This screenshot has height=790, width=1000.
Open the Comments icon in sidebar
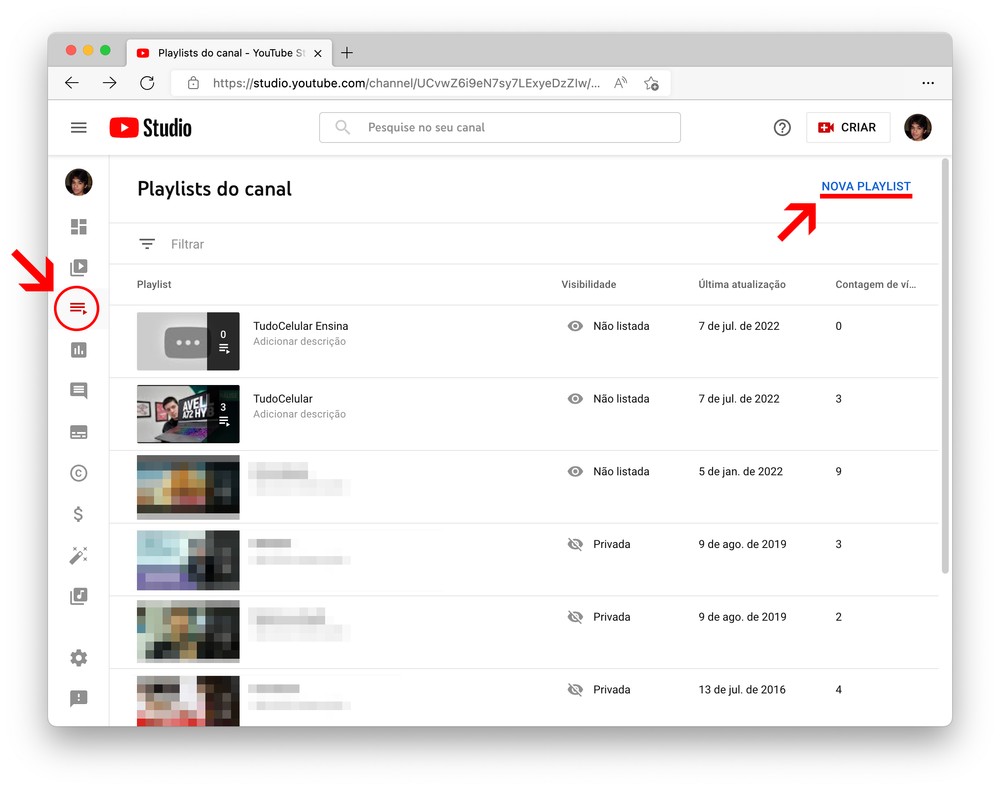[x=78, y=391]
